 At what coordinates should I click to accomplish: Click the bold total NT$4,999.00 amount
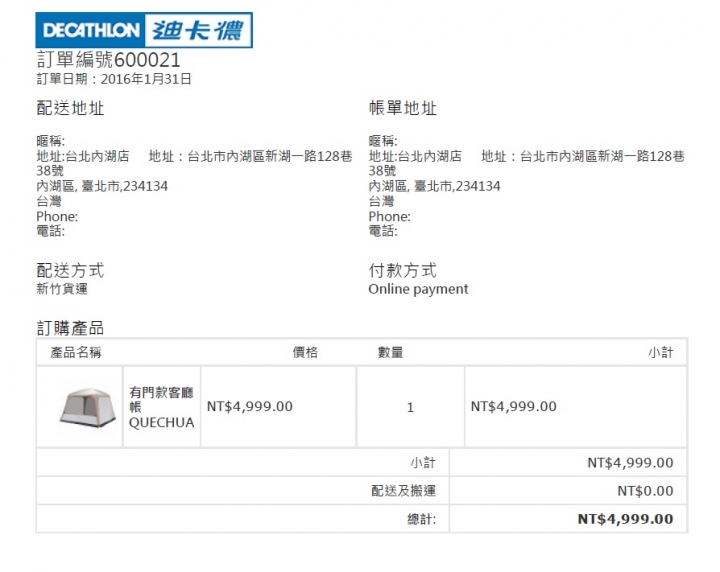click(x=625, y=519)
